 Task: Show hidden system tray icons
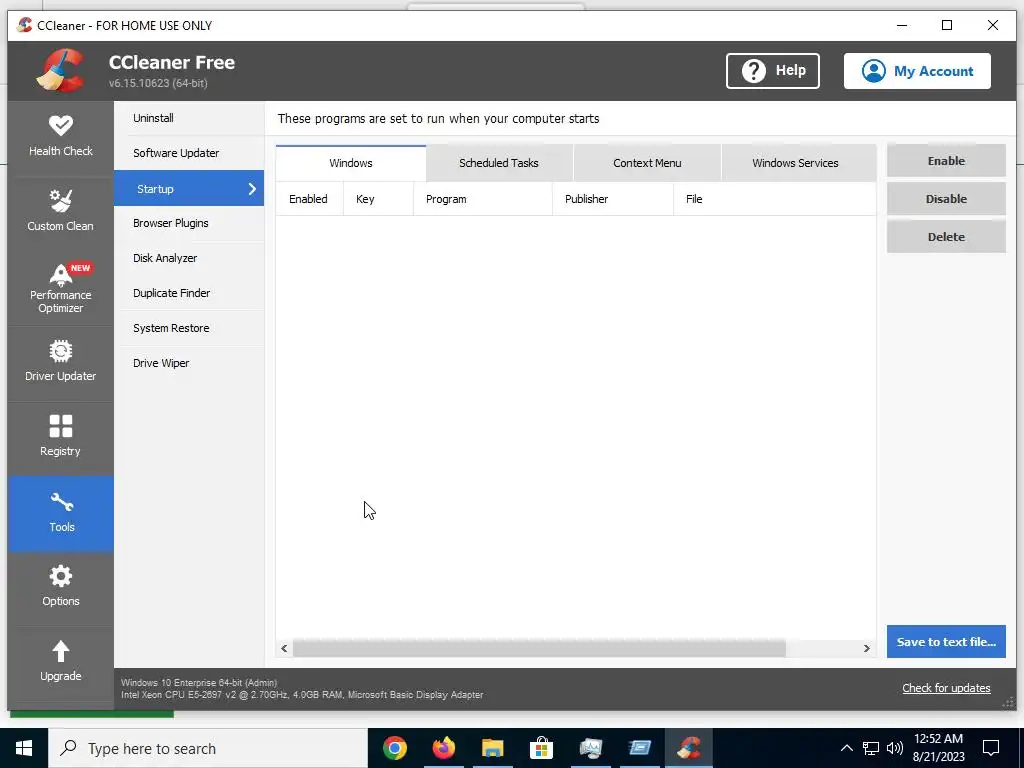(x=846, y=748)
